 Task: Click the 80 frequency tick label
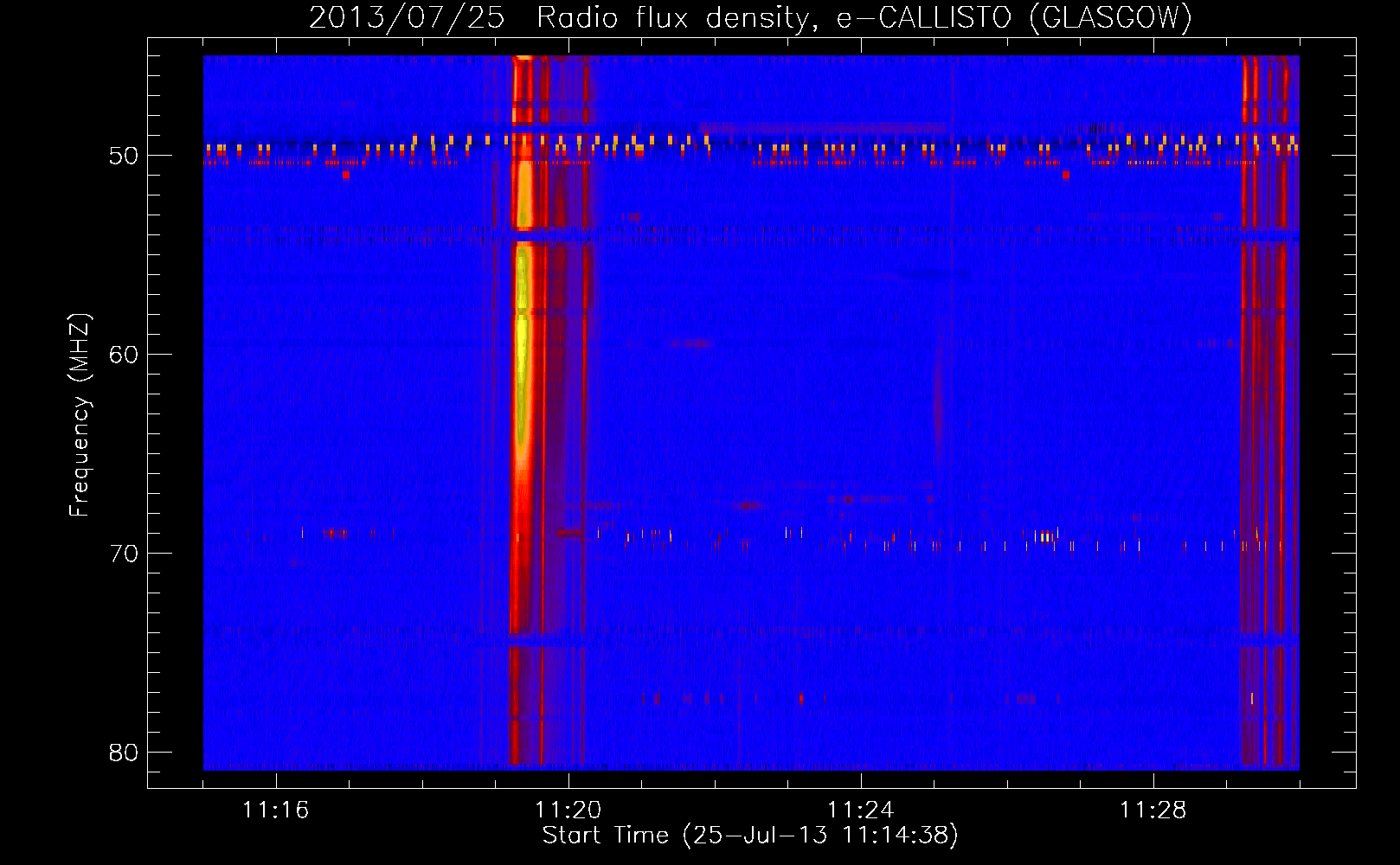point(124,753)
